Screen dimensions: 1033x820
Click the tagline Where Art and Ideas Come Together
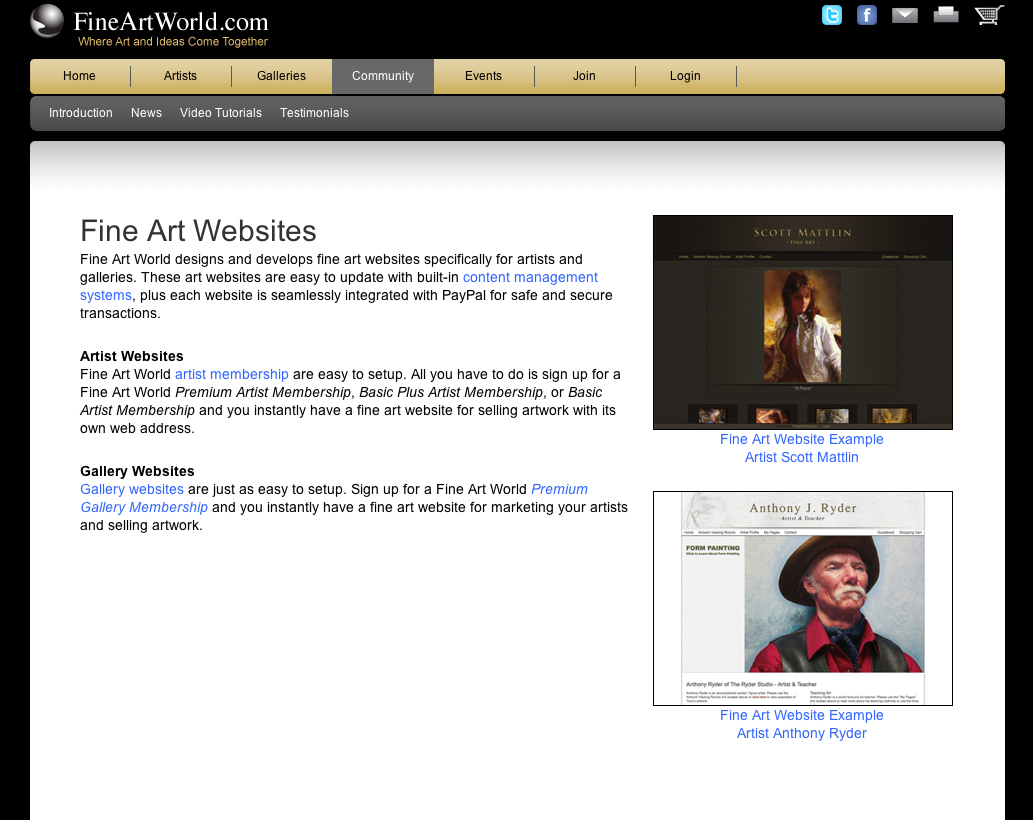tap(173, 41)
